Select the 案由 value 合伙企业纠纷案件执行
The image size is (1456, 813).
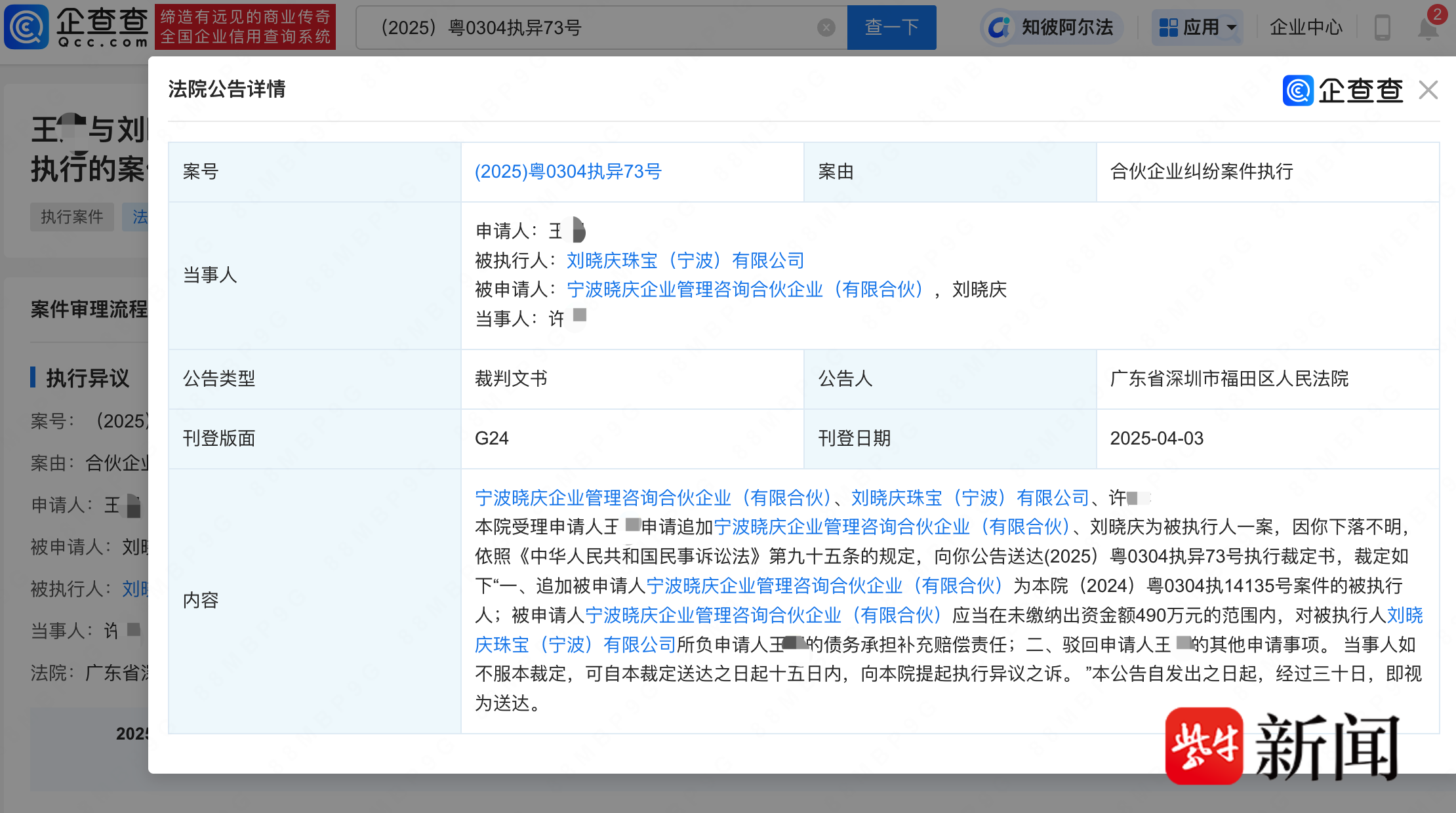pyautogui.click(x=1202, y=172)
